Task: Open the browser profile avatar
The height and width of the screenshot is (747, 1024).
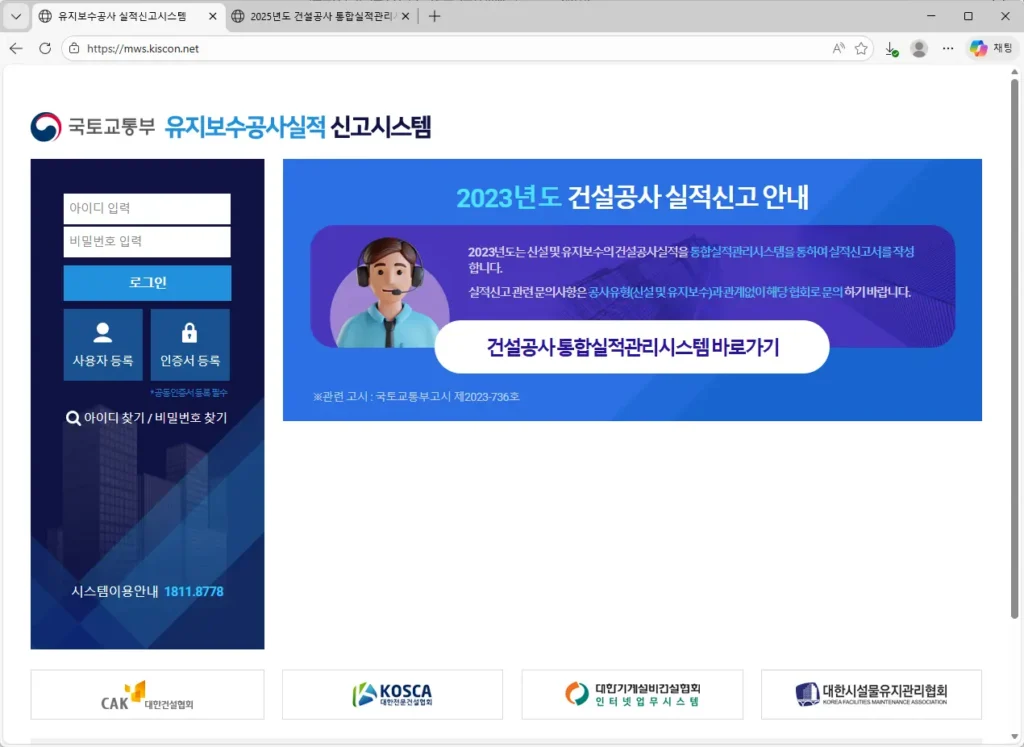Action: 919,48
